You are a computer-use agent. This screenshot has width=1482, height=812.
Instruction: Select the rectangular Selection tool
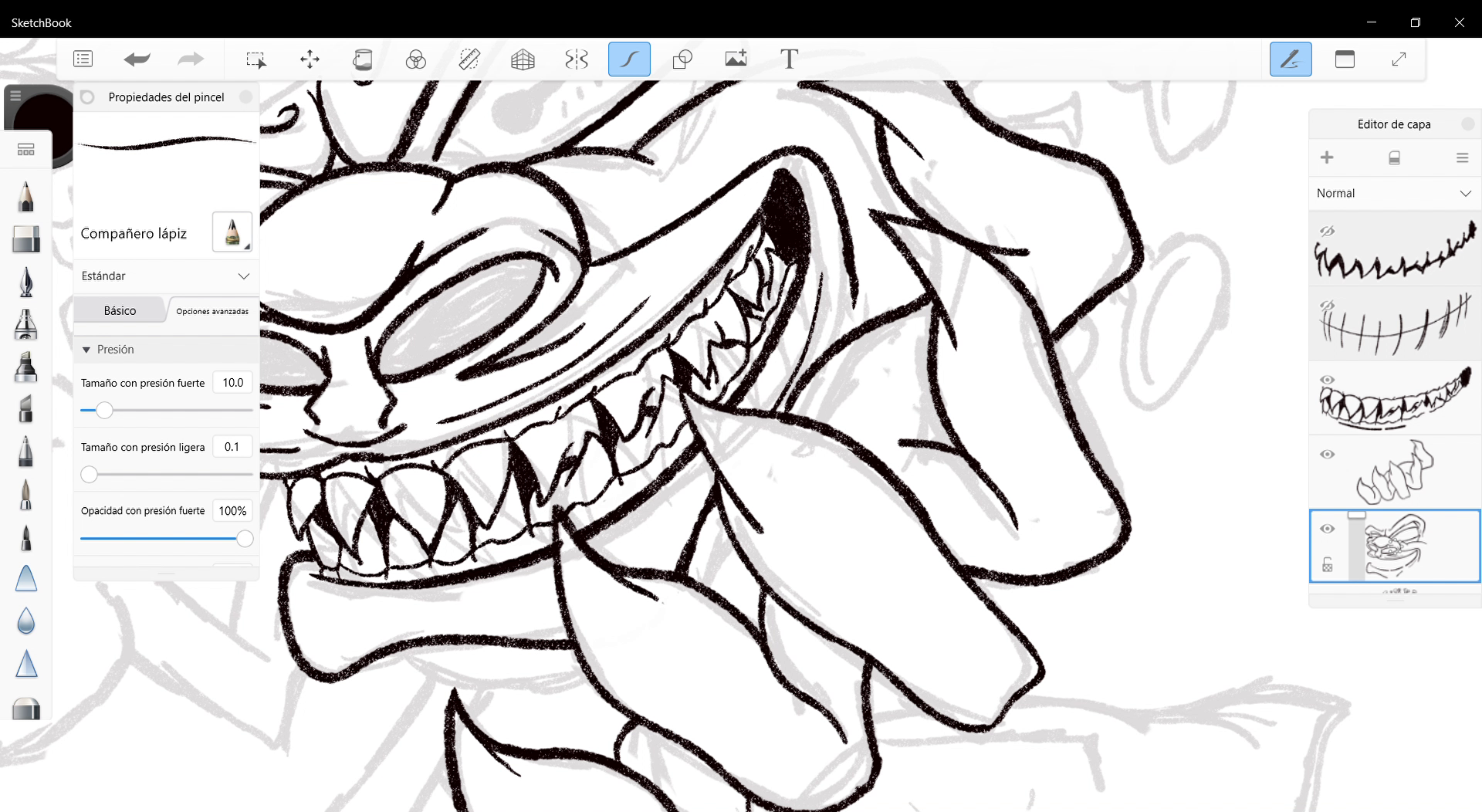(x=255, y=59)
